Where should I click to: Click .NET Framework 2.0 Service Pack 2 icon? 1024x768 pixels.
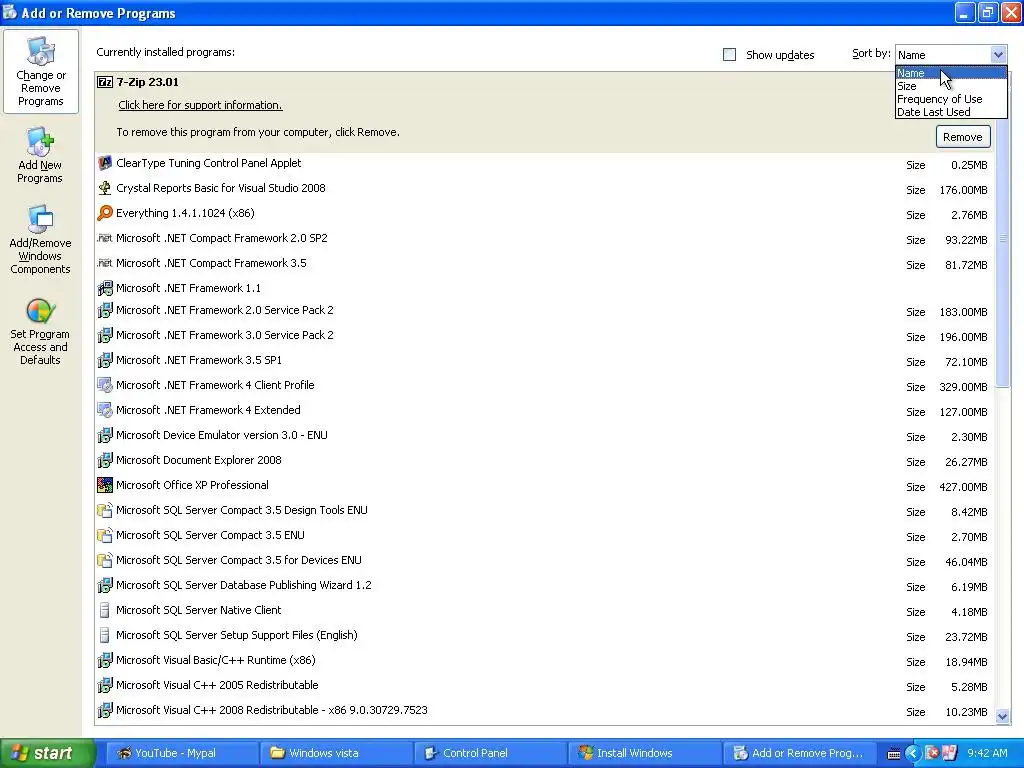coord(104,310)
